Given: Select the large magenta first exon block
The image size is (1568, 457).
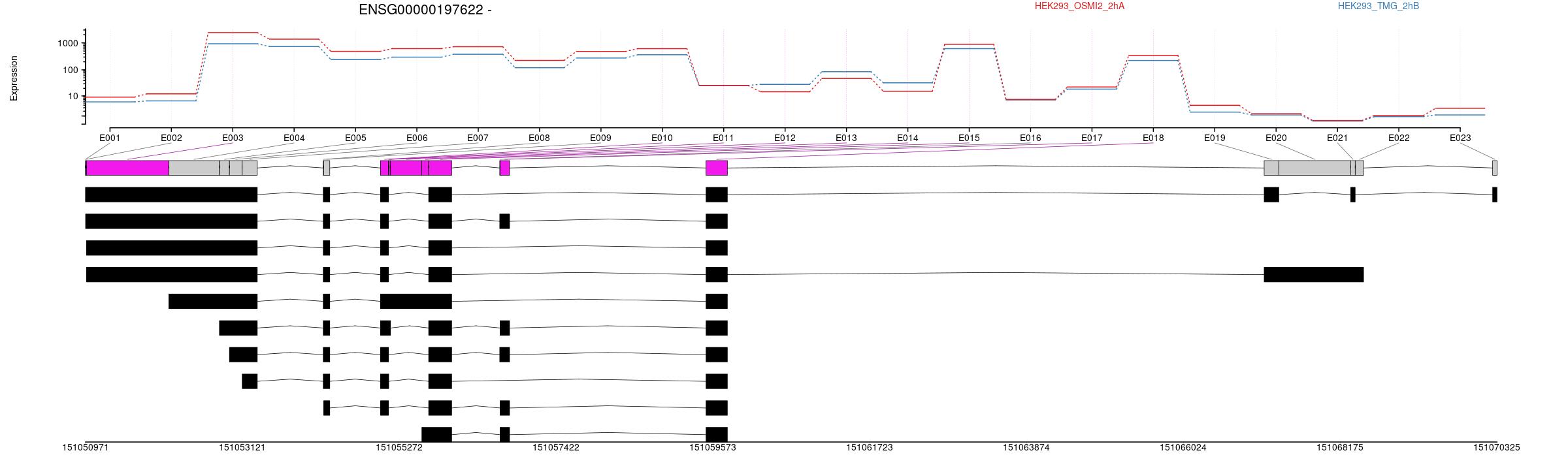Looking at the screenshot, I should pos(127,168).
